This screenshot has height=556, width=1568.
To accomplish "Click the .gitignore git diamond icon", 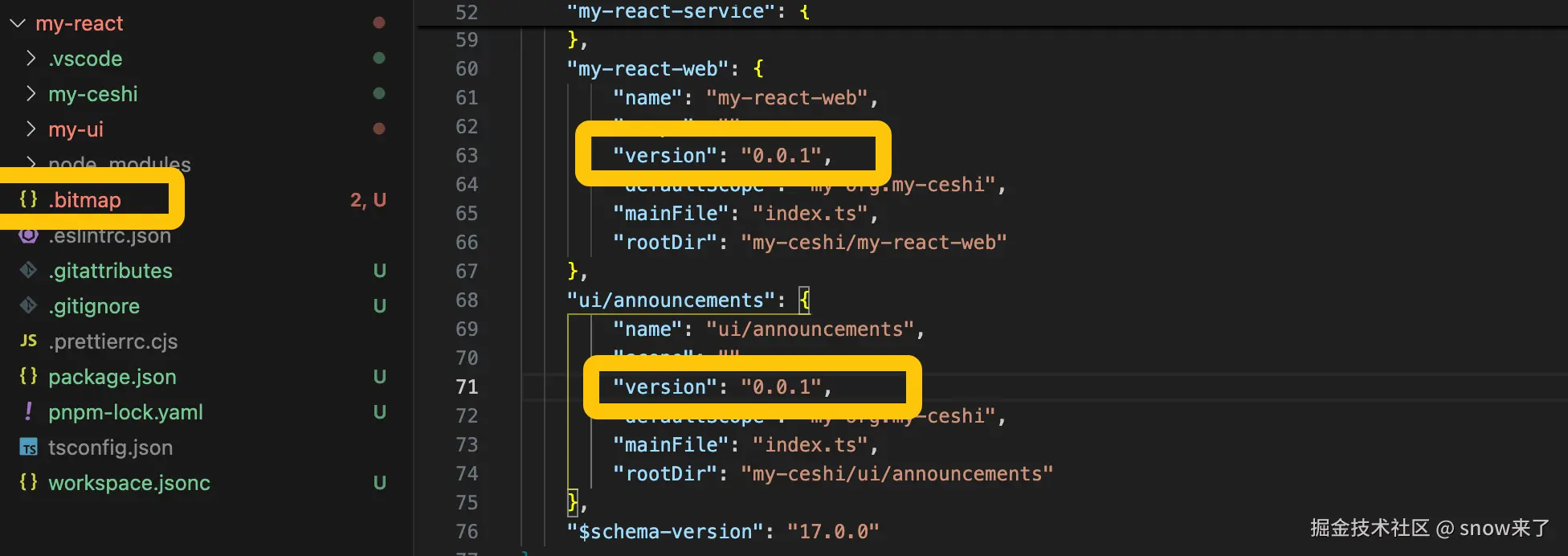I will 28,306.
